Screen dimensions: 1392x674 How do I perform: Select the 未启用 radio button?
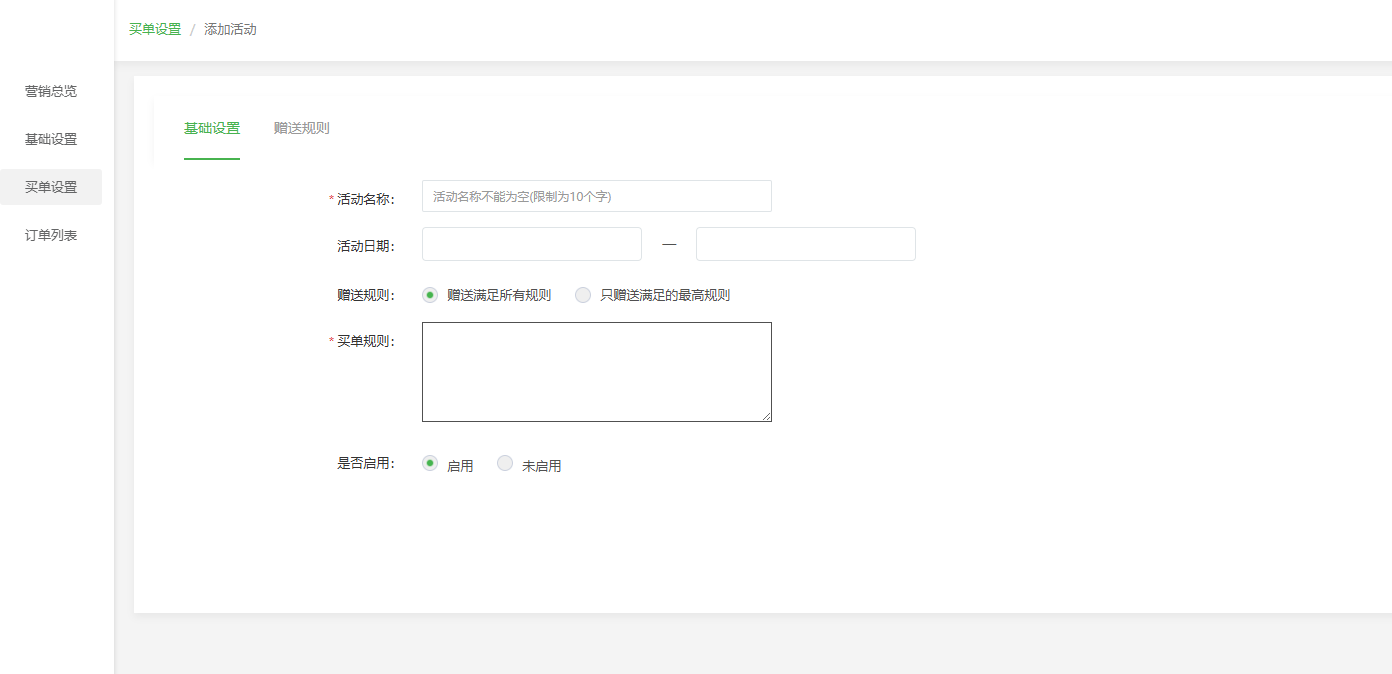(505, 463)
